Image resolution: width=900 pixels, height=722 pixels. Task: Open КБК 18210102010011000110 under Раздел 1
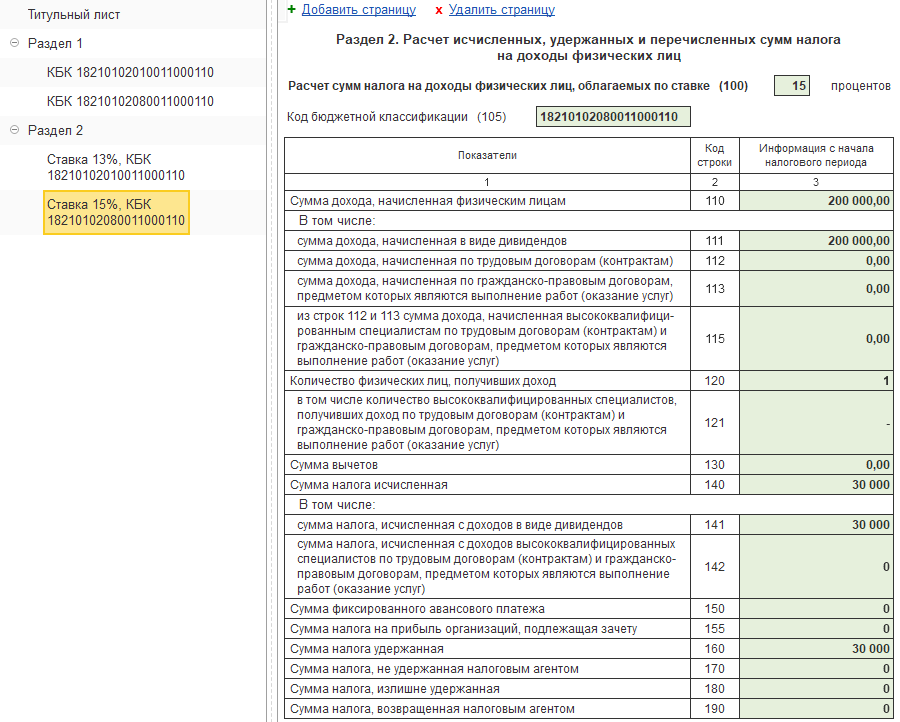tap(130, 73)
